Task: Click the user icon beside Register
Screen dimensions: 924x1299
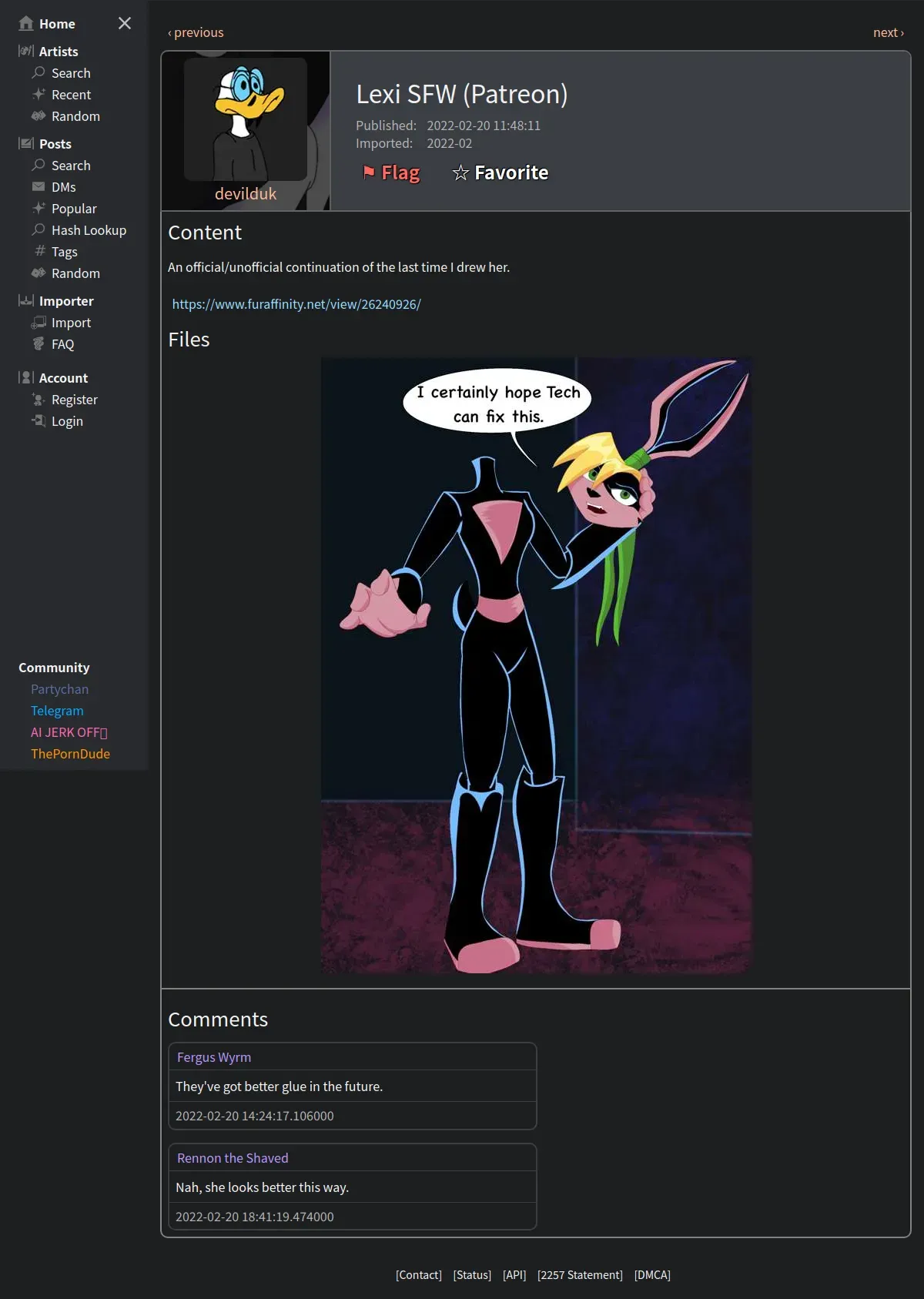Action: tap(38, 400)
